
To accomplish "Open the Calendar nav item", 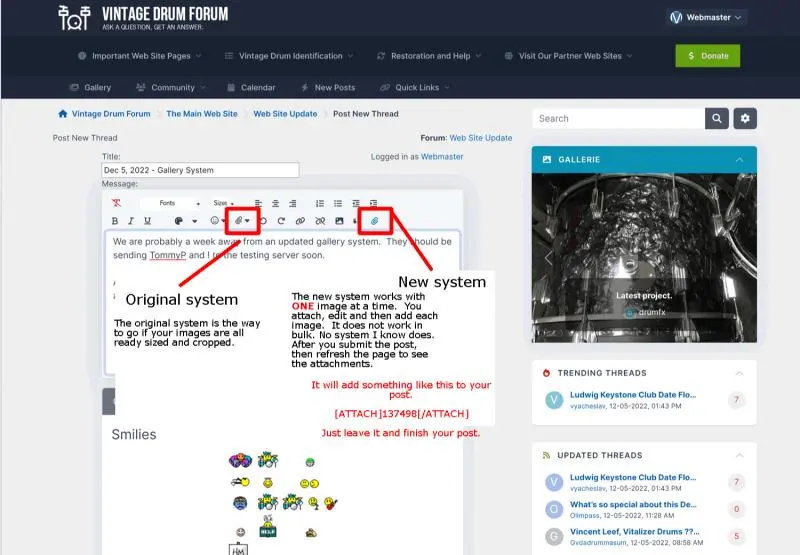I will tap(250, 87).
